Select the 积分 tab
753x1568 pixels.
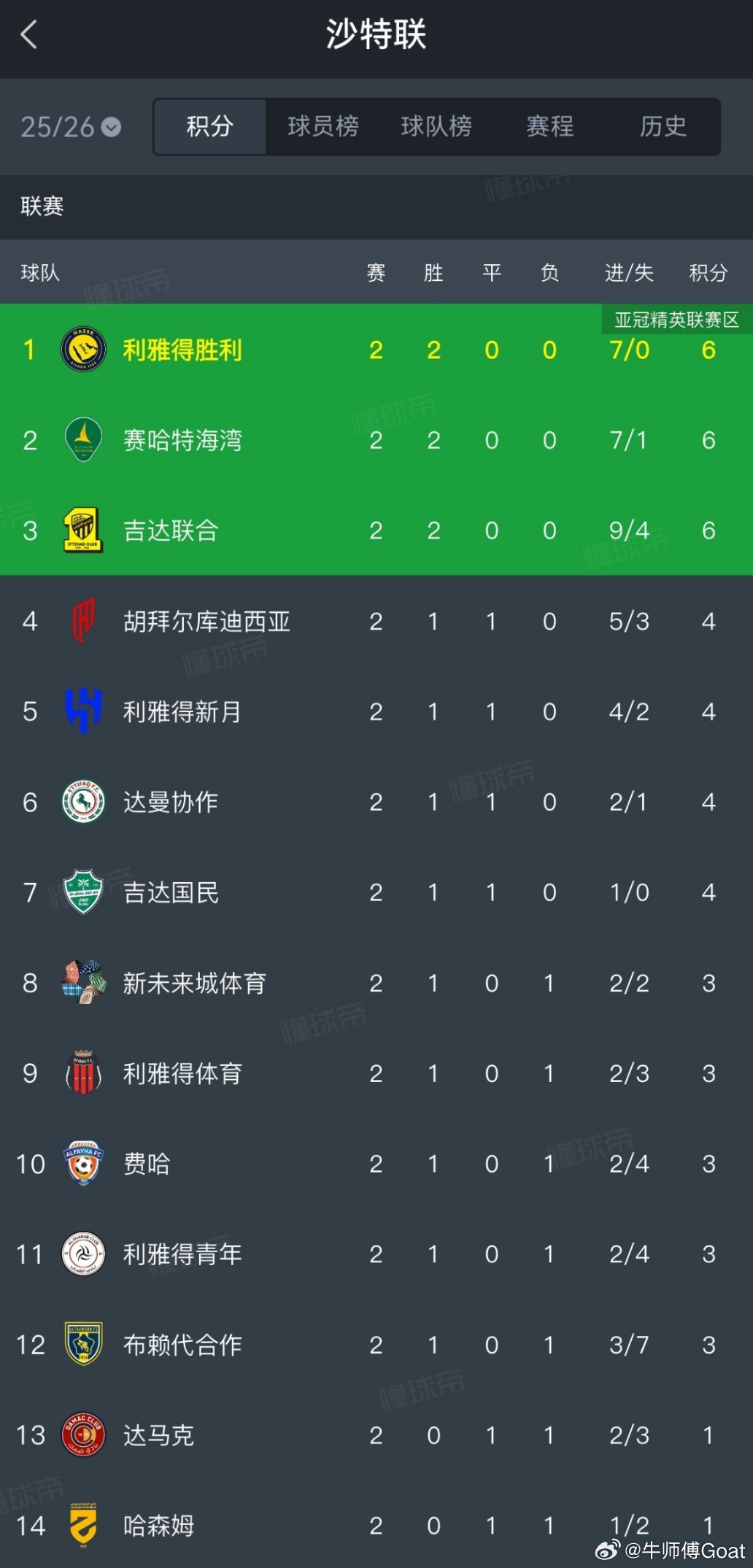pos(210,126)
